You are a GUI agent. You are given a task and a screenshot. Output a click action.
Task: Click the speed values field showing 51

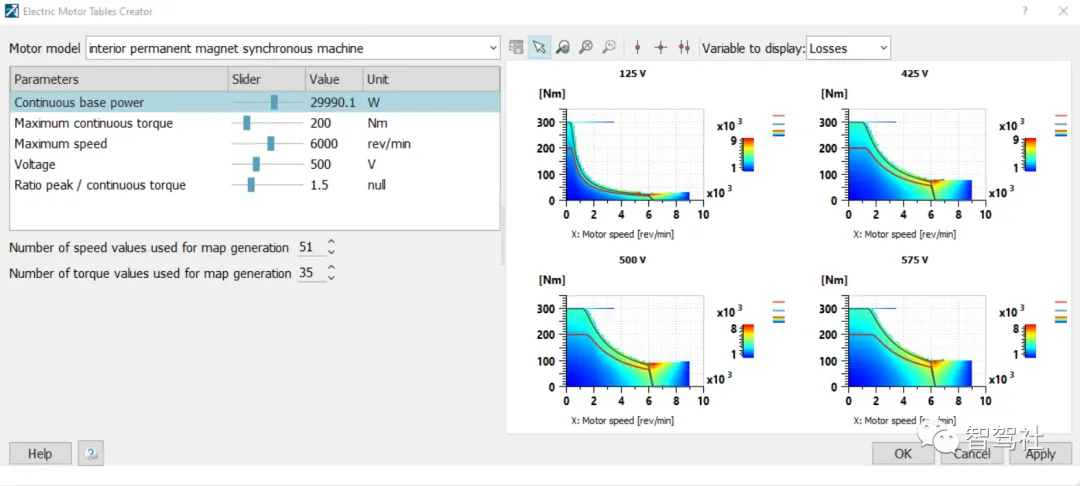pos(311,248)
